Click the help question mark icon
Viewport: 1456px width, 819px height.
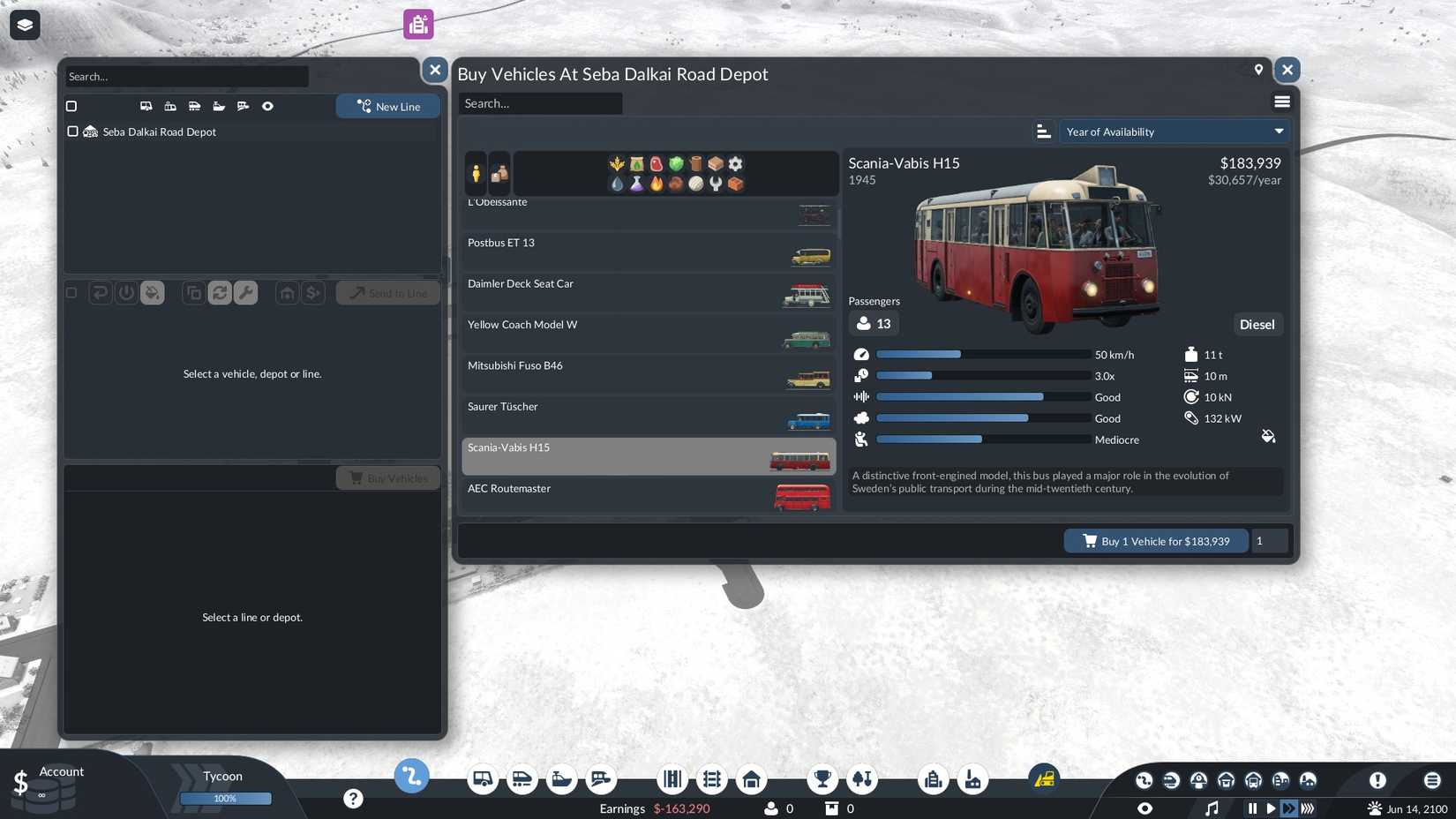point(353,799)
